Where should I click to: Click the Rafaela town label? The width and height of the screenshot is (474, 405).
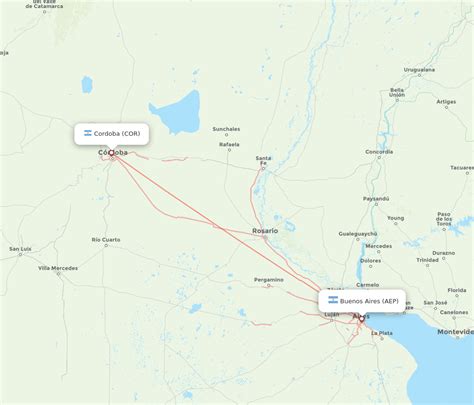point(229,144)
